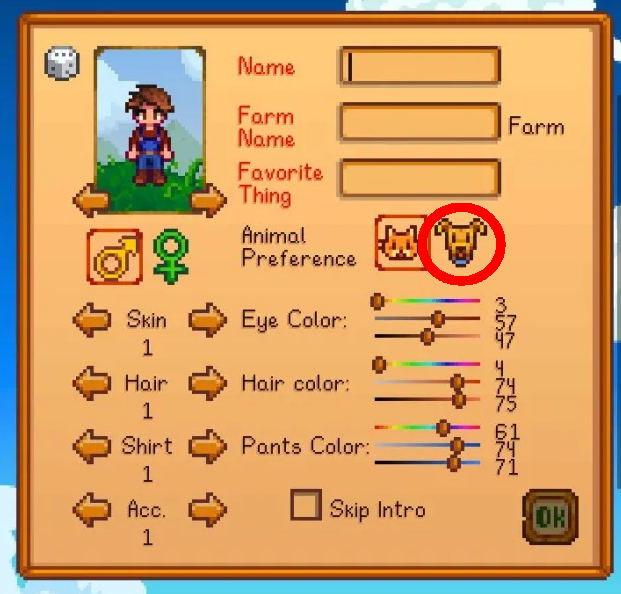The height and width of the screenshot is (594, 621).
Task: Click the previous Hair arrow
Action: (x=92, y=383)
